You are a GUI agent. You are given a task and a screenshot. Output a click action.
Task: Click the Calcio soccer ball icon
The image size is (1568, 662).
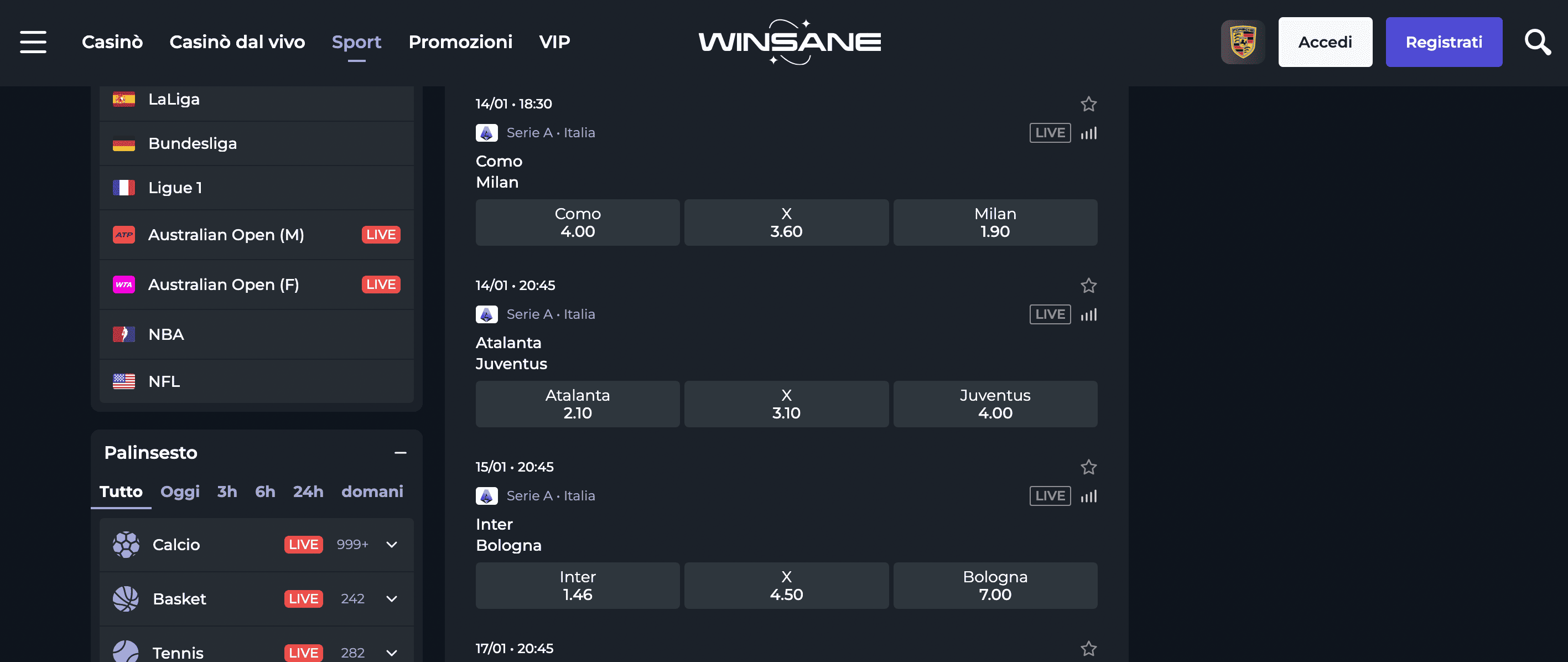point(126,545)
